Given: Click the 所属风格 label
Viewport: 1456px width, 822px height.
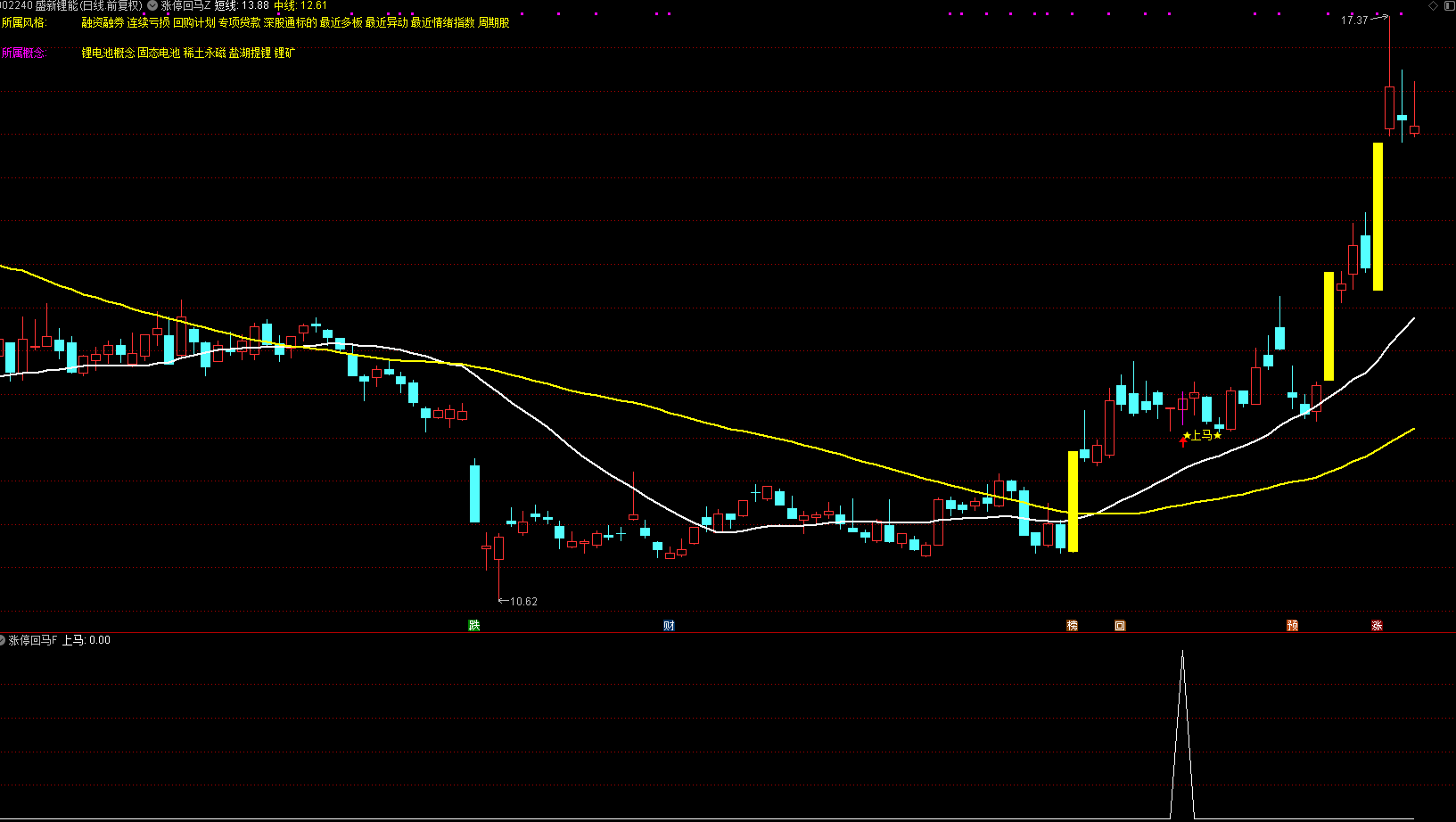Looking at the screenshot, I should click(24, 22).
